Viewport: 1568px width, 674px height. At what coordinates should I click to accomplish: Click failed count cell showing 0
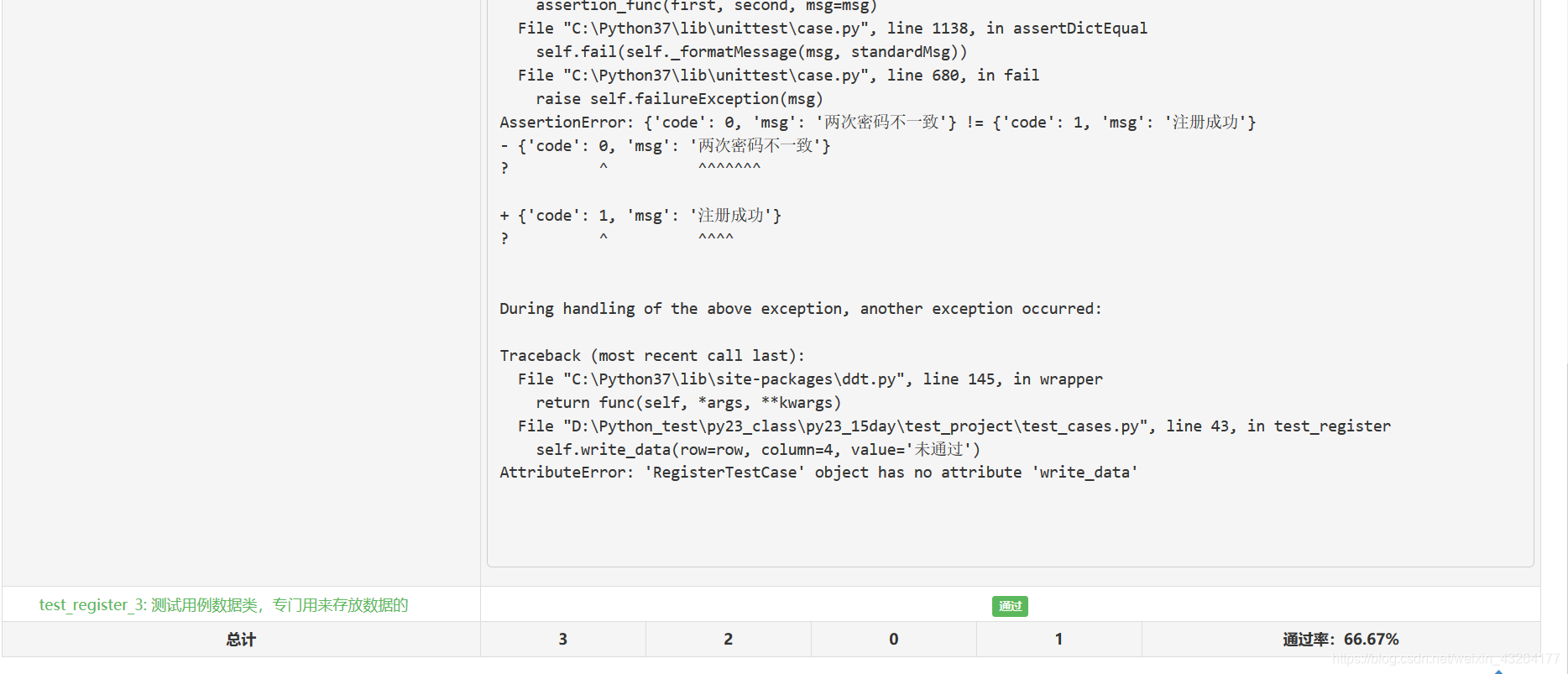point(894,640)
